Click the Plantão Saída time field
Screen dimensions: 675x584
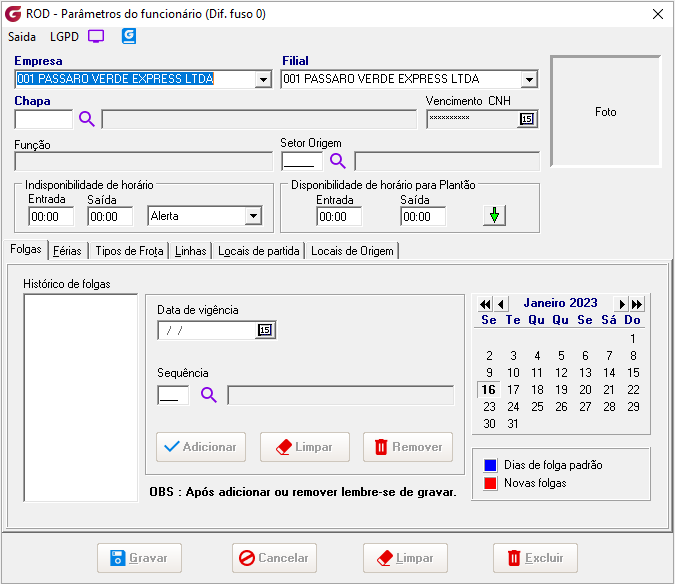click(x=423, y=216)
